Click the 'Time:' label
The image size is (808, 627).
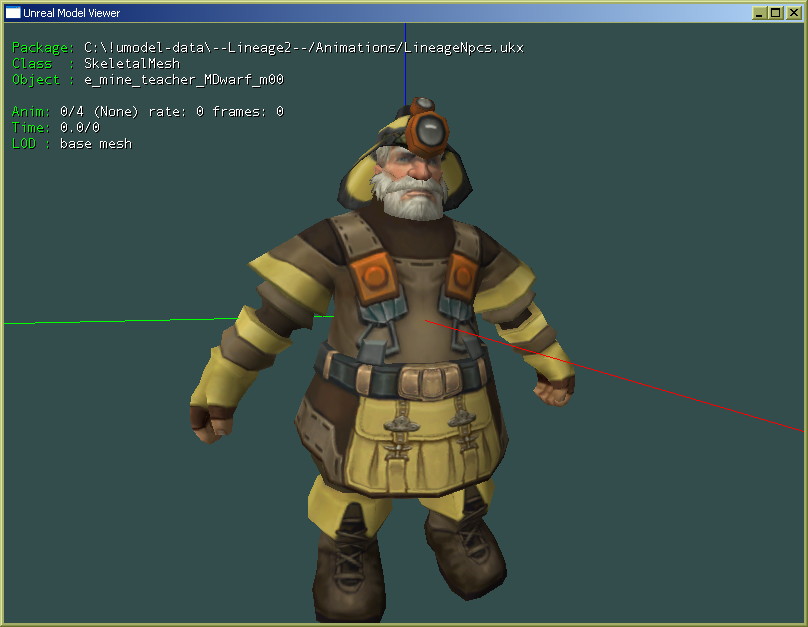(31, 128)
